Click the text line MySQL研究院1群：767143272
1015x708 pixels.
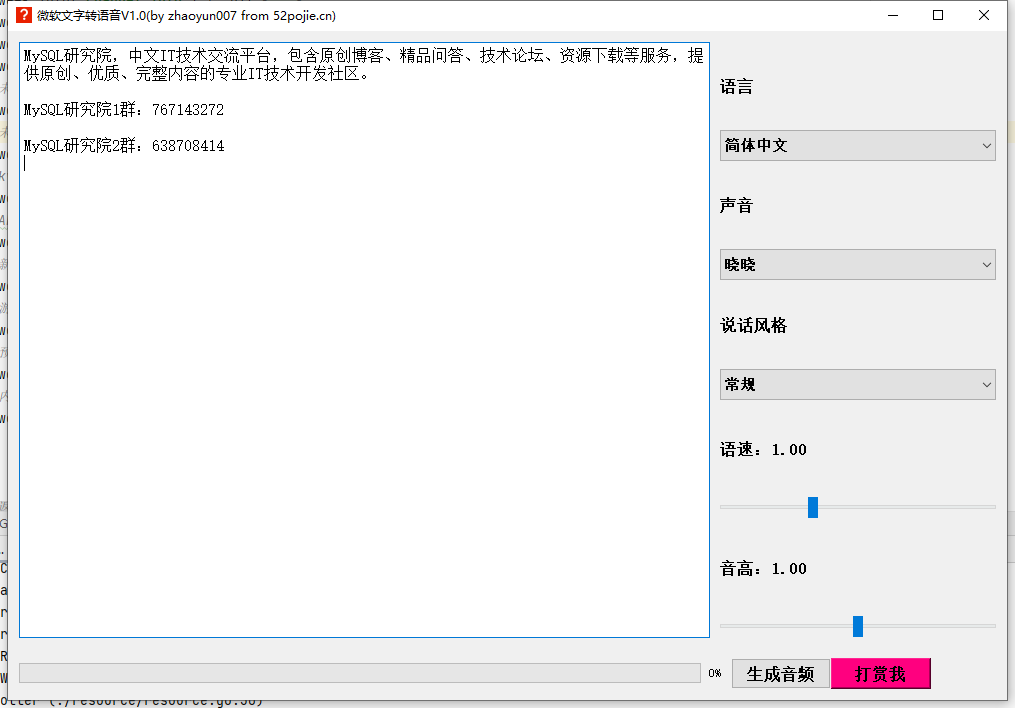click(x=124, y=110)
